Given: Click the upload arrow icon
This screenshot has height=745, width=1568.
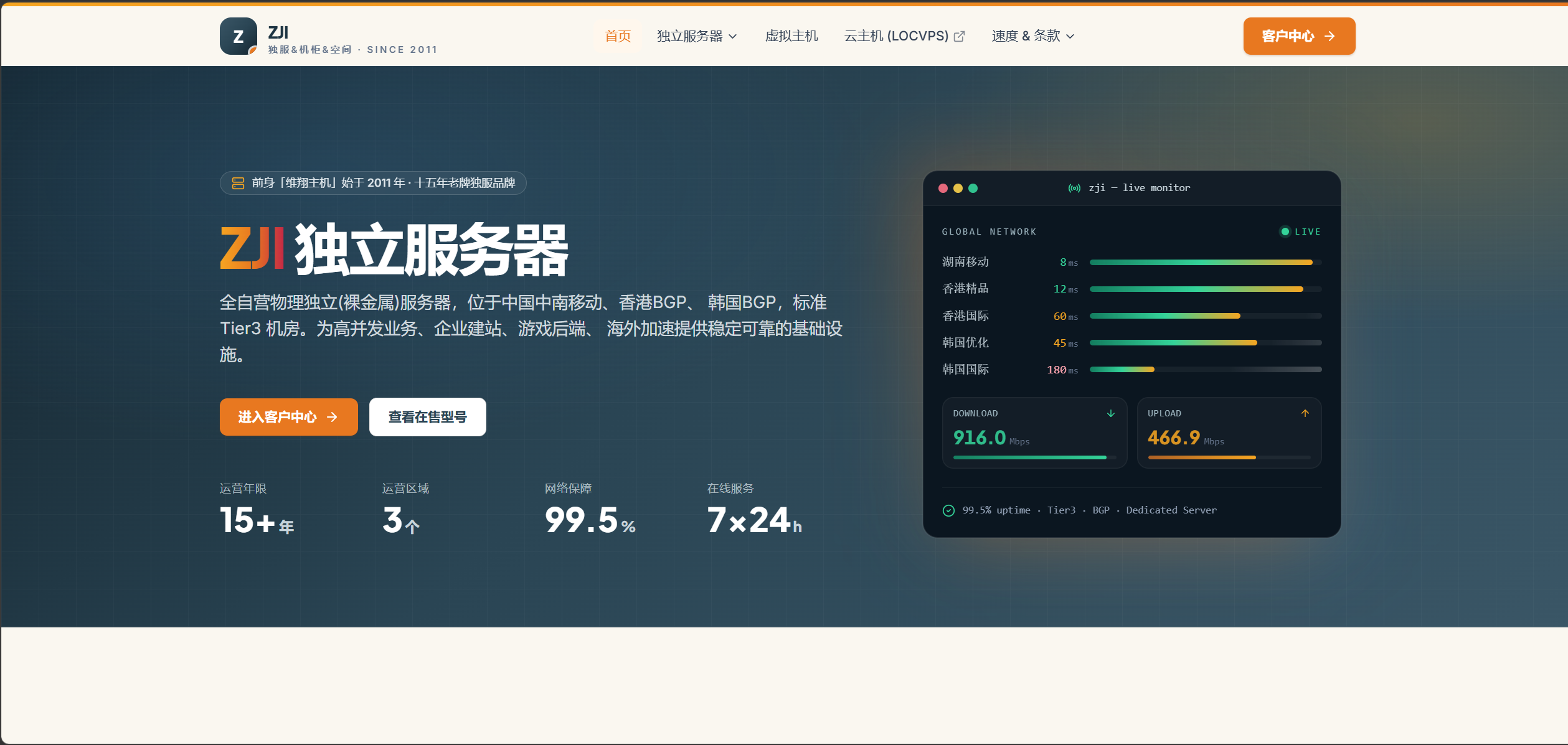Looking at the screenshot, I should click(1305, 413).
